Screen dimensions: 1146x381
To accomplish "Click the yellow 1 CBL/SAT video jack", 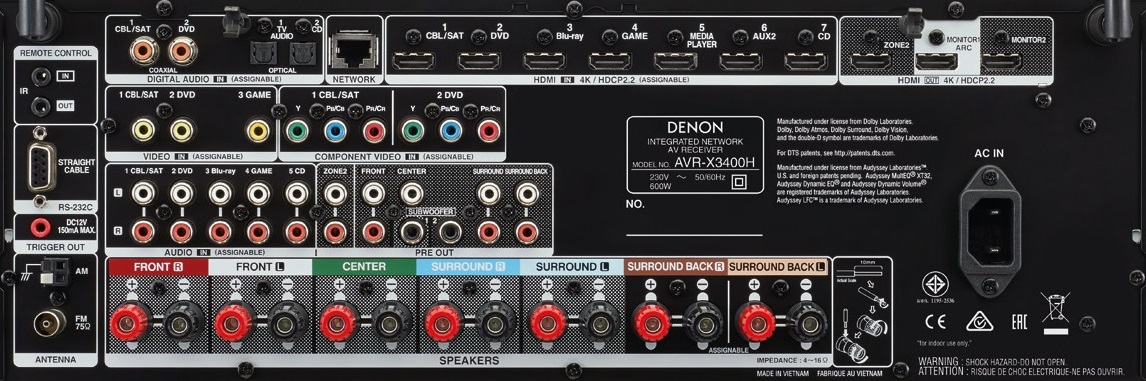I will pos(143,130).
